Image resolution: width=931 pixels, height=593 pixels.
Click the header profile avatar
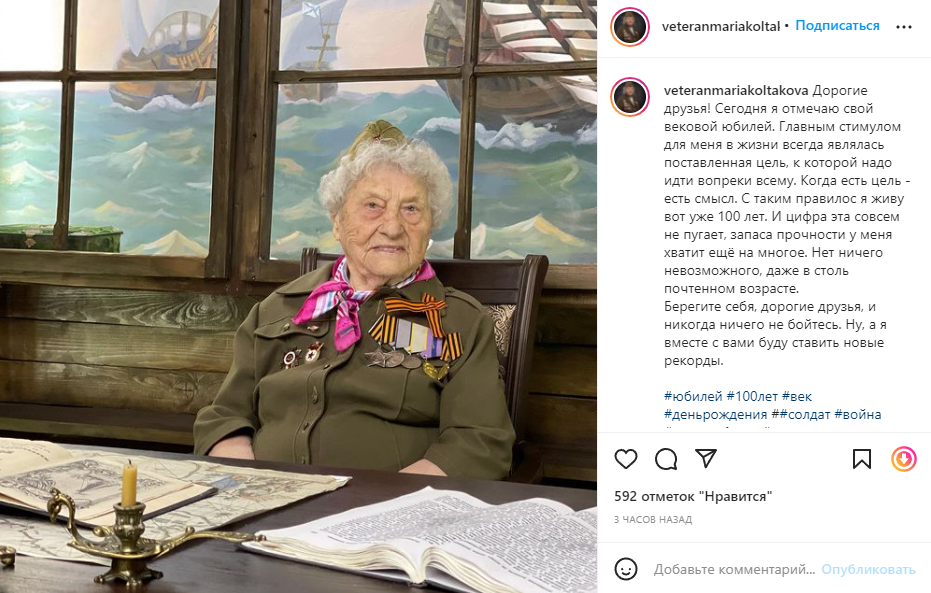630,27
